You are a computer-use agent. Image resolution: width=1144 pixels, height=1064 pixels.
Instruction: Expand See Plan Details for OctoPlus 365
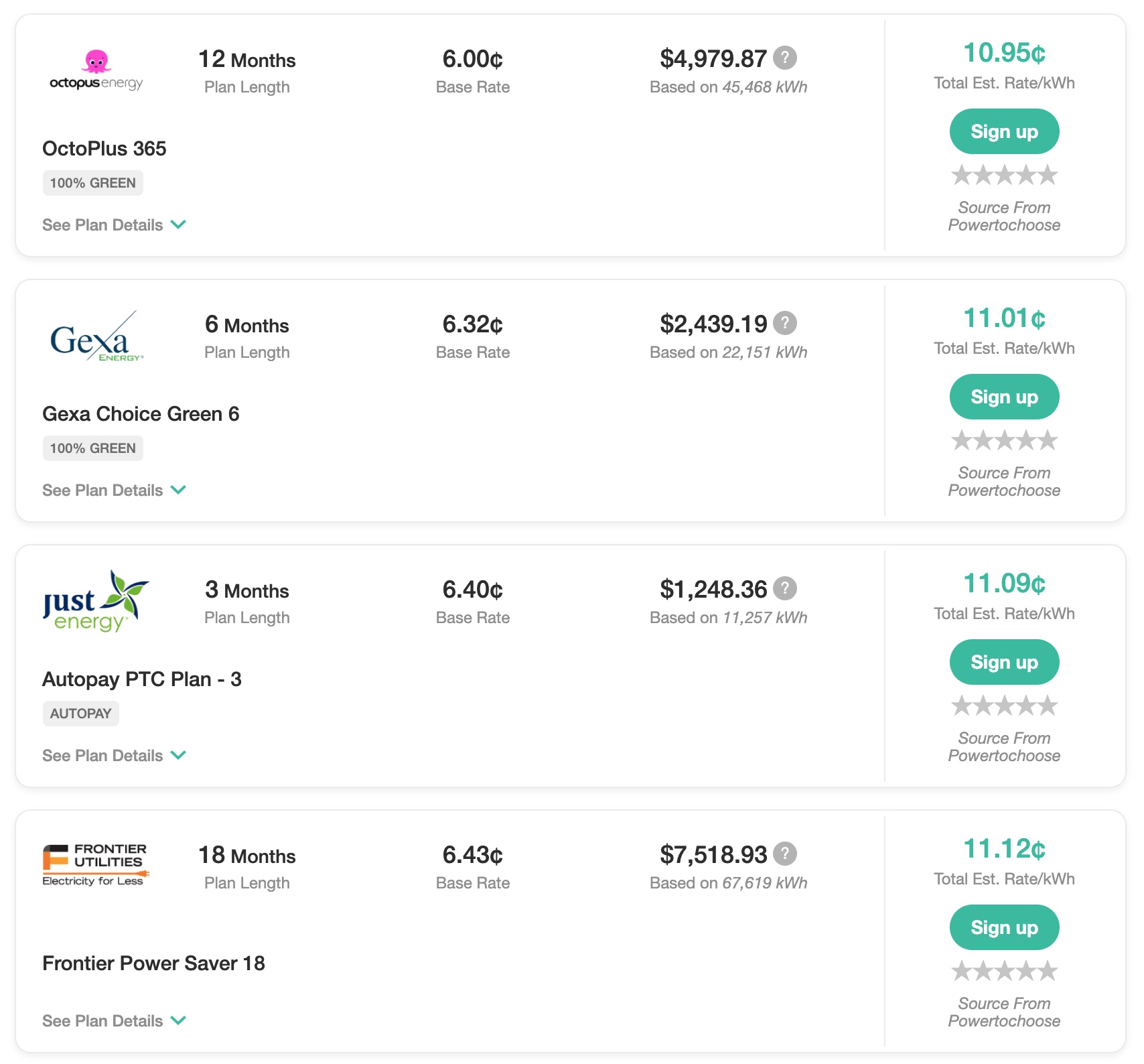coord(114,225)
